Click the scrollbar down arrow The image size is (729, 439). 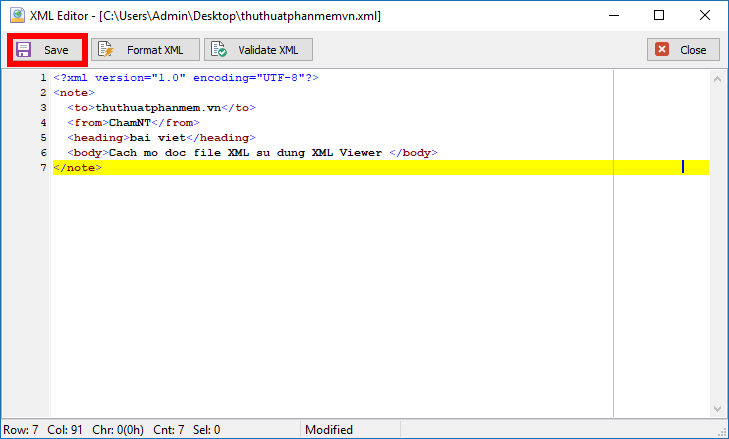718,409
